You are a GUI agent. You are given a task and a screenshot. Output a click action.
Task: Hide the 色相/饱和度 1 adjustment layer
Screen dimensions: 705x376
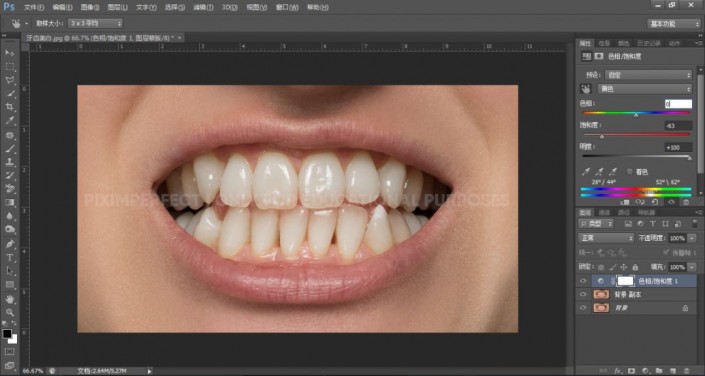pos(583,281)
